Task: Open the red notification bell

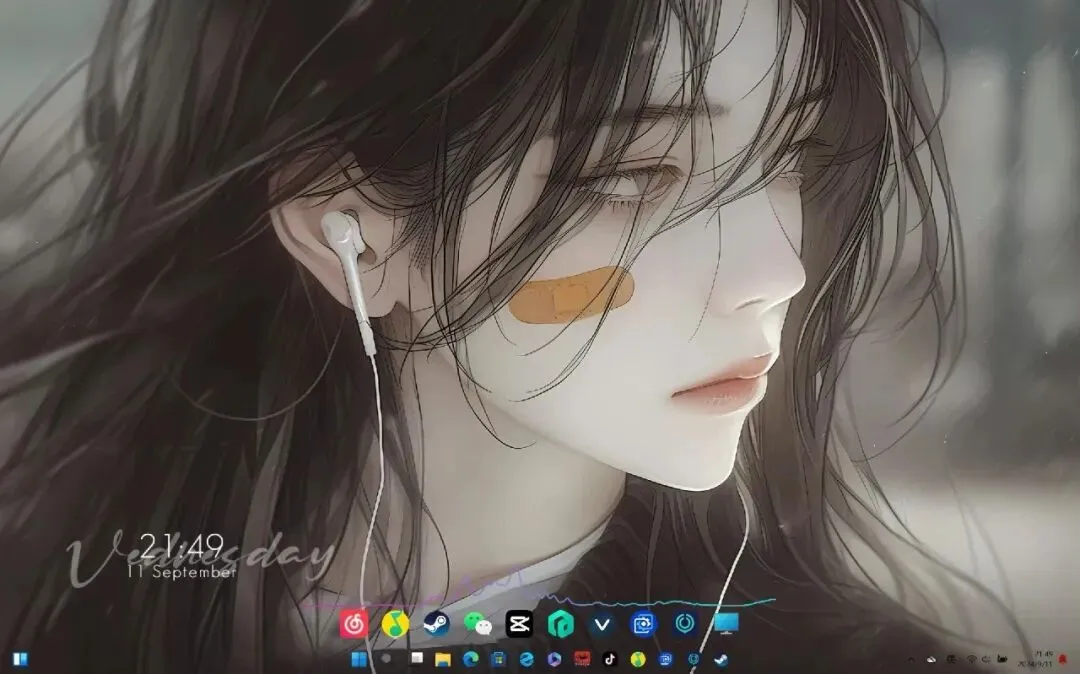Action: point(1062,660)
